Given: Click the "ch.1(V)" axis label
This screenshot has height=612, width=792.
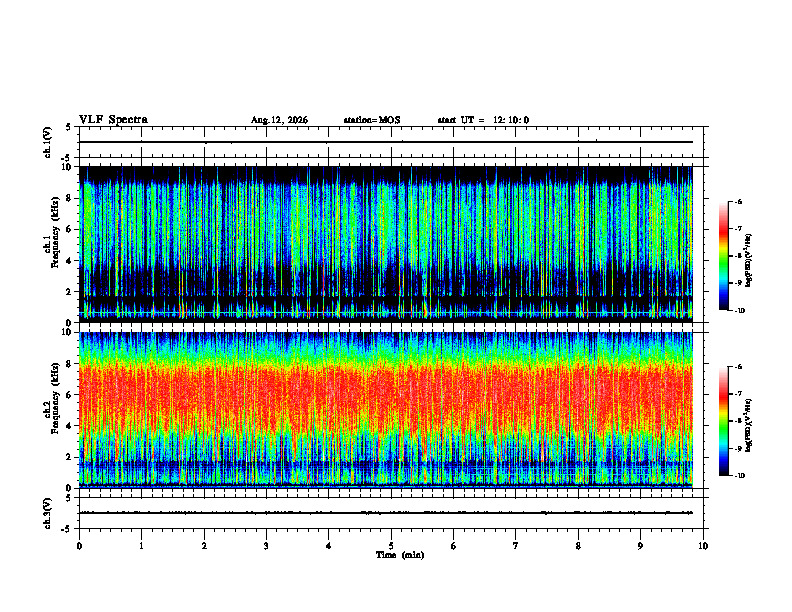Looking at the screenshot, I should point(47,142).
